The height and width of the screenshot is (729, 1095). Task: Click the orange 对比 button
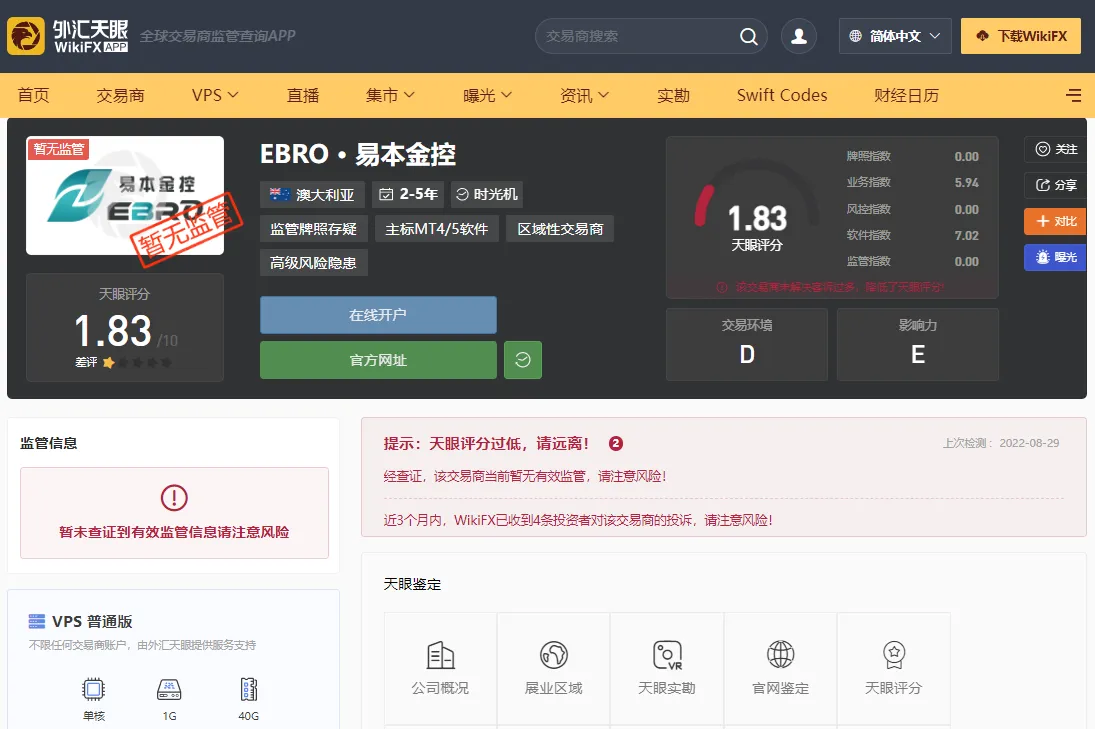coord(1055,221)
